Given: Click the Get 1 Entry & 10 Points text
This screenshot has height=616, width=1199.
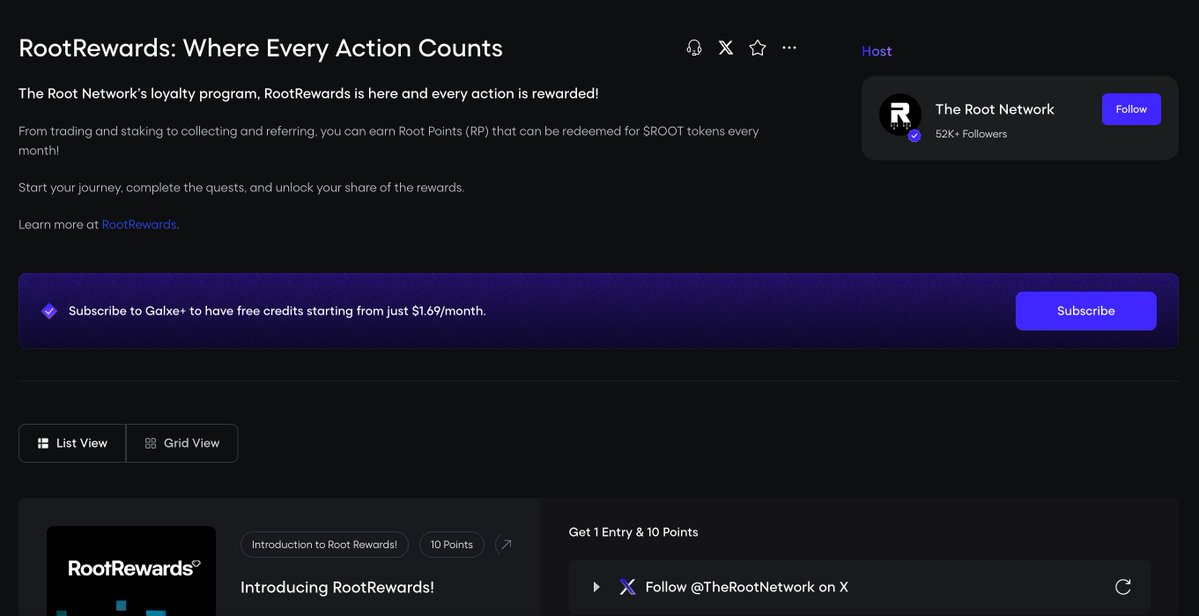Looking at the screenshot, I should 633,532.
